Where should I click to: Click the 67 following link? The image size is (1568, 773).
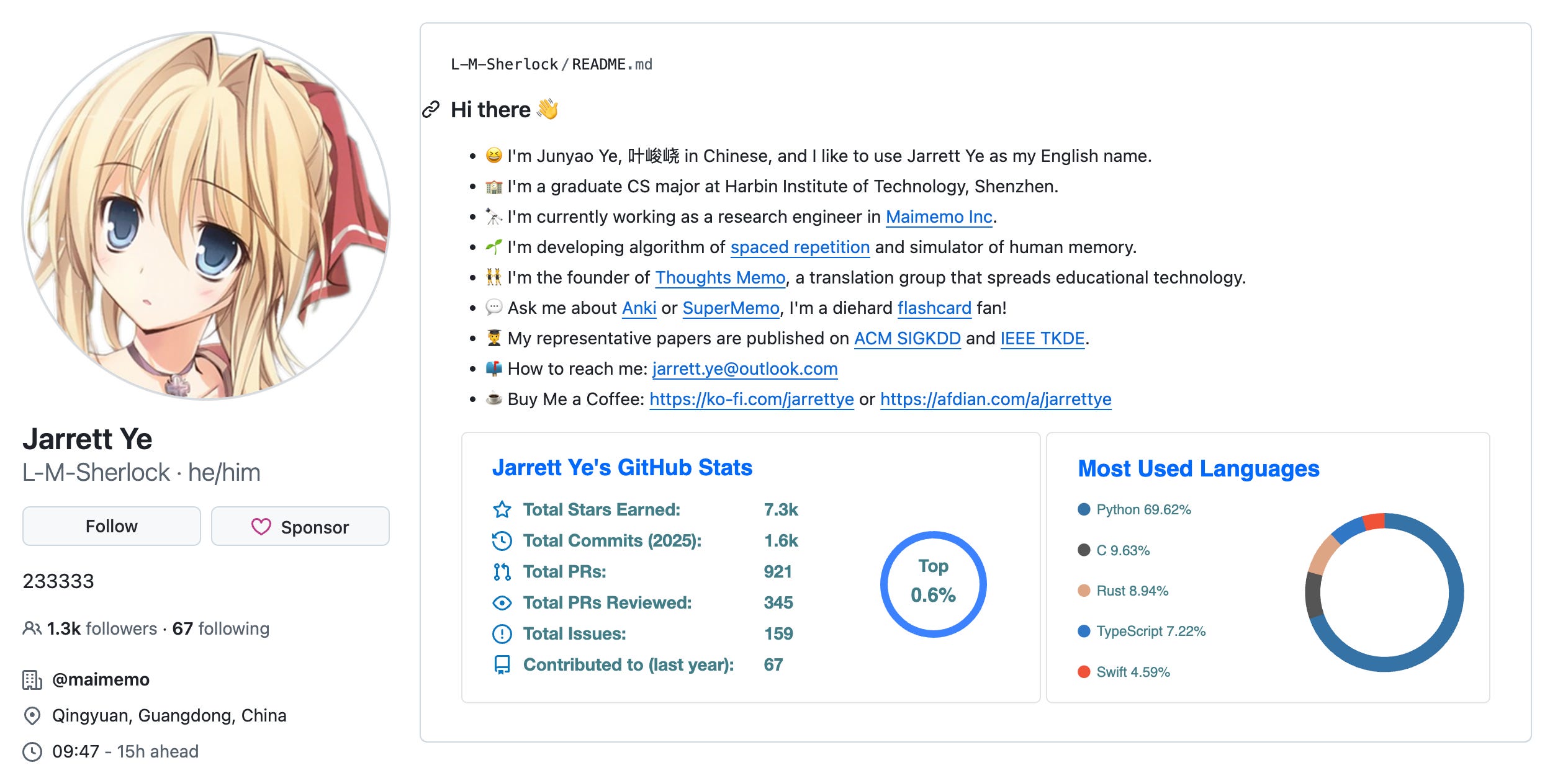[x=221, y=628]
